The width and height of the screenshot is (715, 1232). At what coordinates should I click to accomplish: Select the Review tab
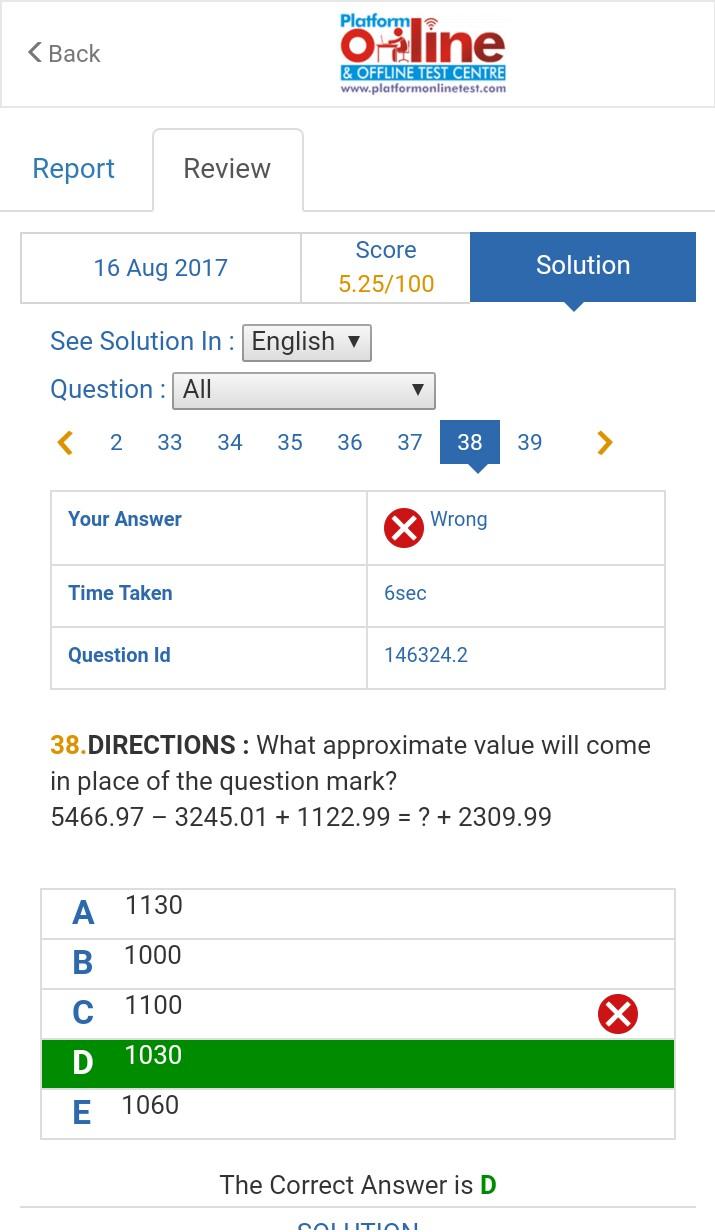point(227,169)
